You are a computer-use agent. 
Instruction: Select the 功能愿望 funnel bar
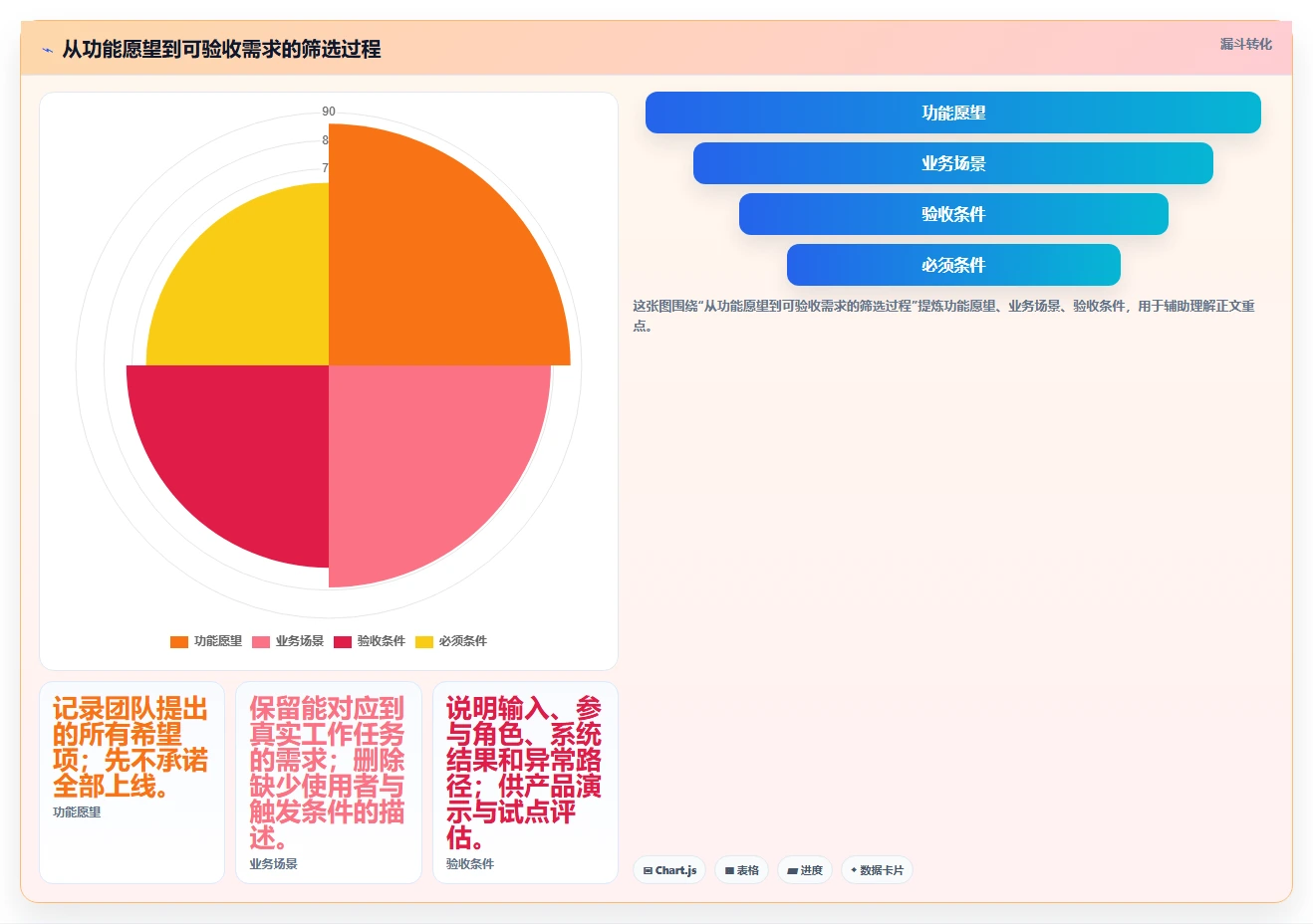tap(952, 113)
